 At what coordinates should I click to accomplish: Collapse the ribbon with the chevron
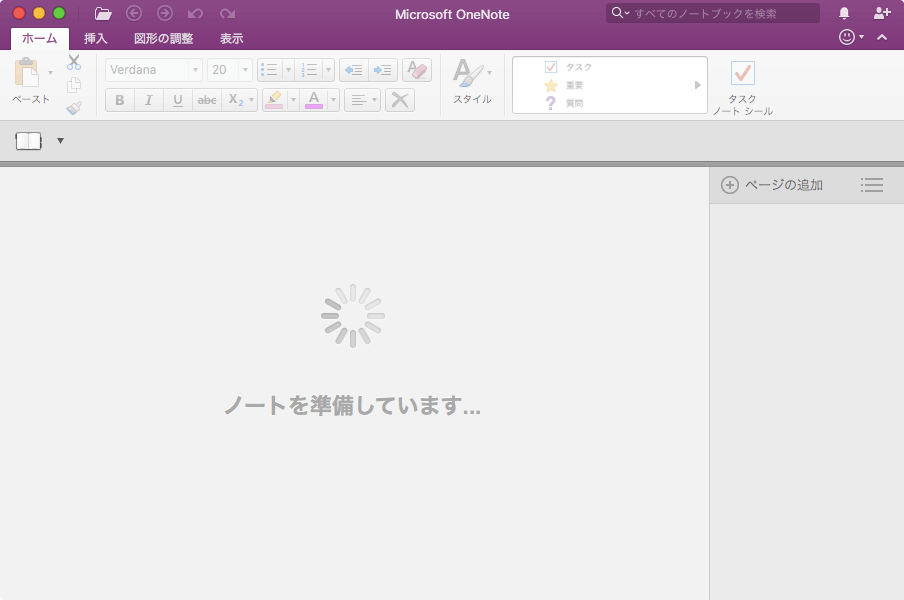click(882, 37)
